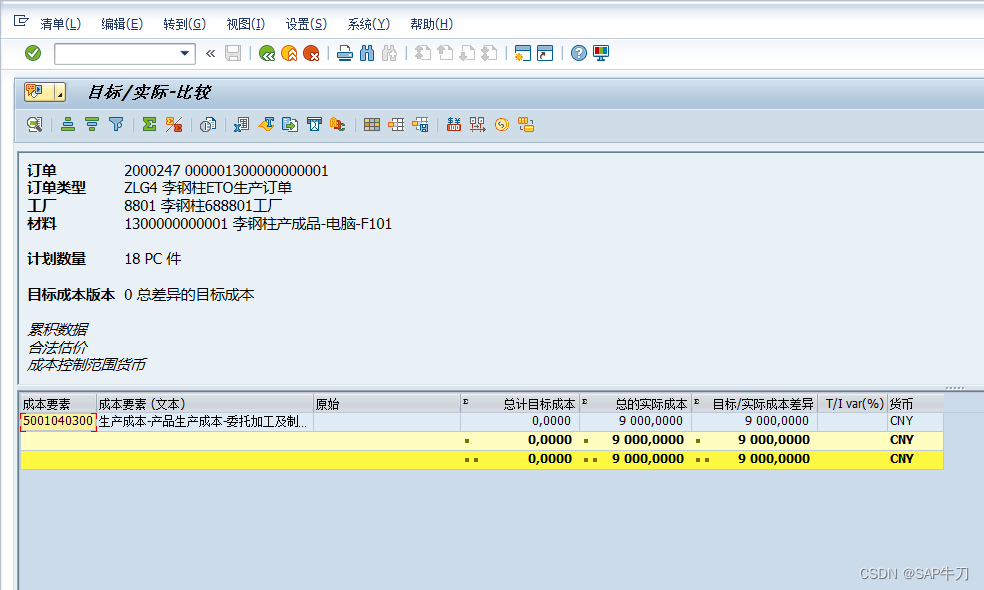Click the Previous Page icon
The height and width of the screenshot is (590, 984).
click(445, 53)
